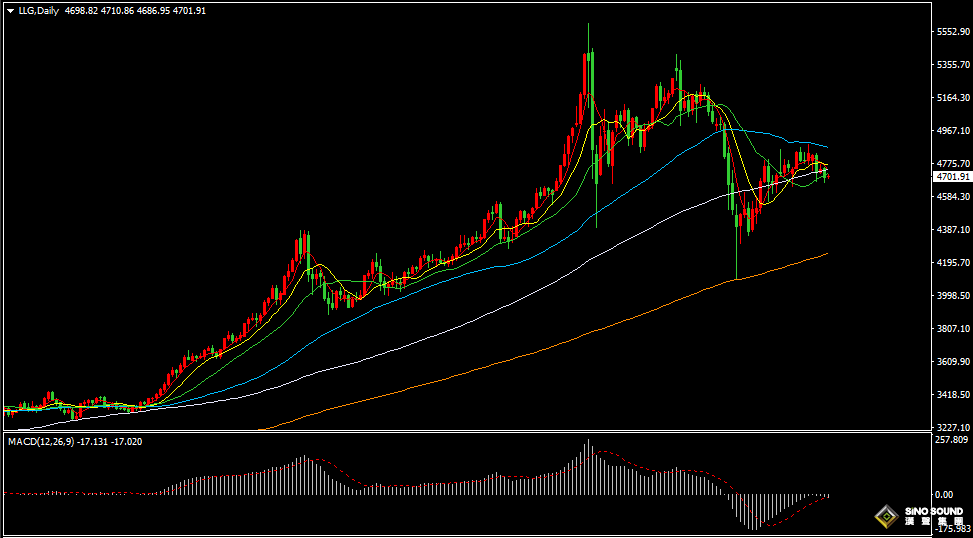Click the 4967.10 level on price scale

tap(951, 130)
